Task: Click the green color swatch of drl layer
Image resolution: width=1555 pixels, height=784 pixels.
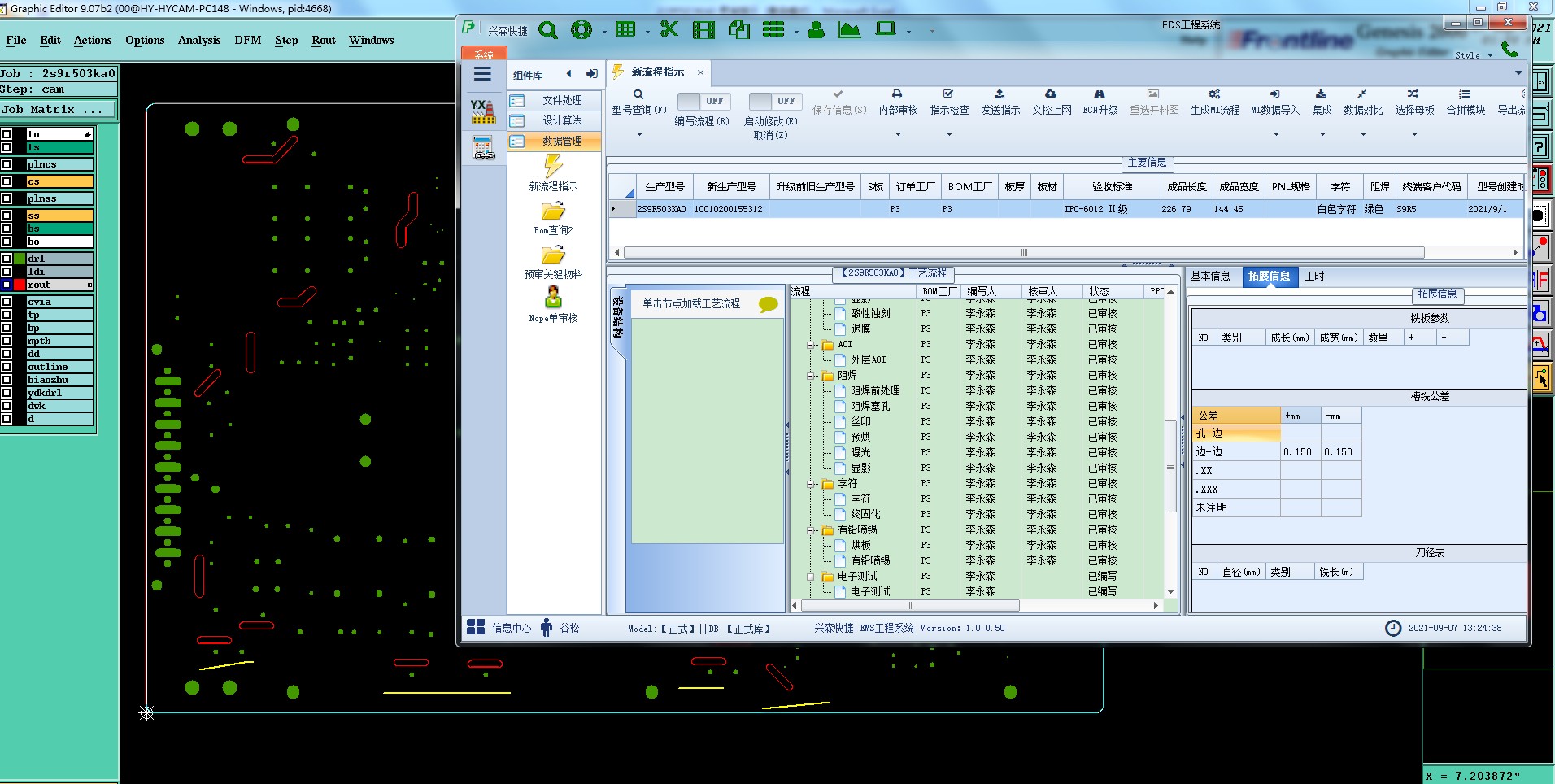Action: coord(20,259)
